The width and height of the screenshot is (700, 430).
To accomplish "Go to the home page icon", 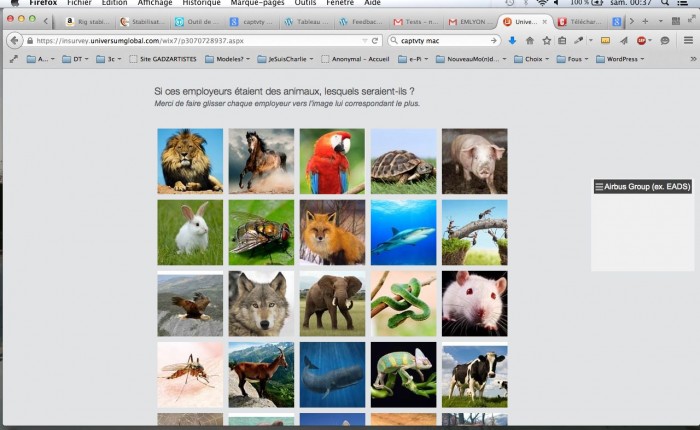I will click(529, 41).
